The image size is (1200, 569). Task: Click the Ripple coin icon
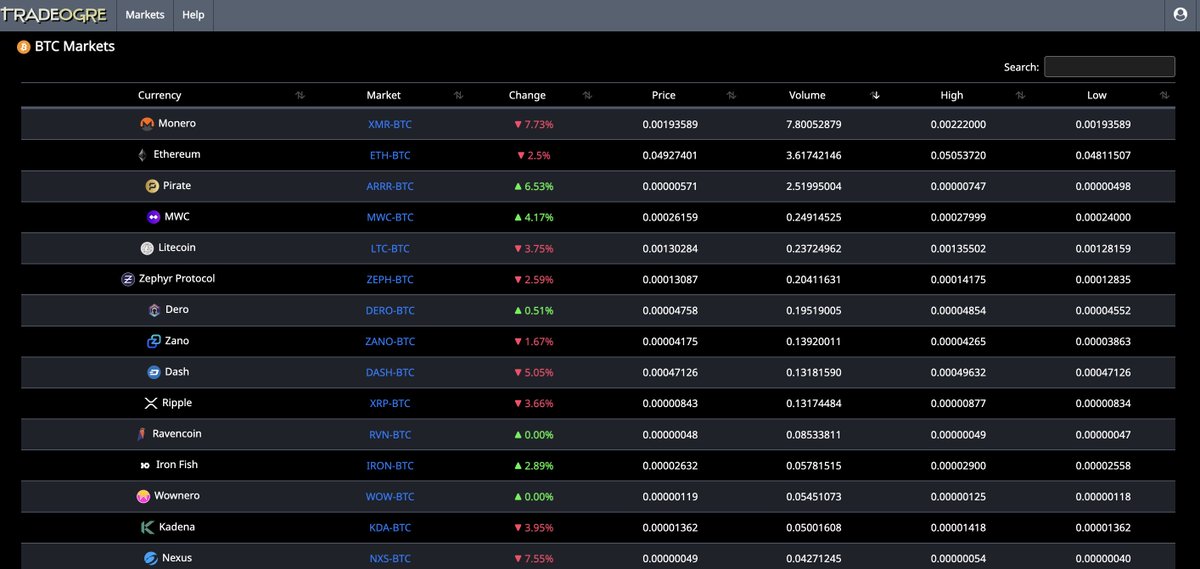(x=151, y=403)
